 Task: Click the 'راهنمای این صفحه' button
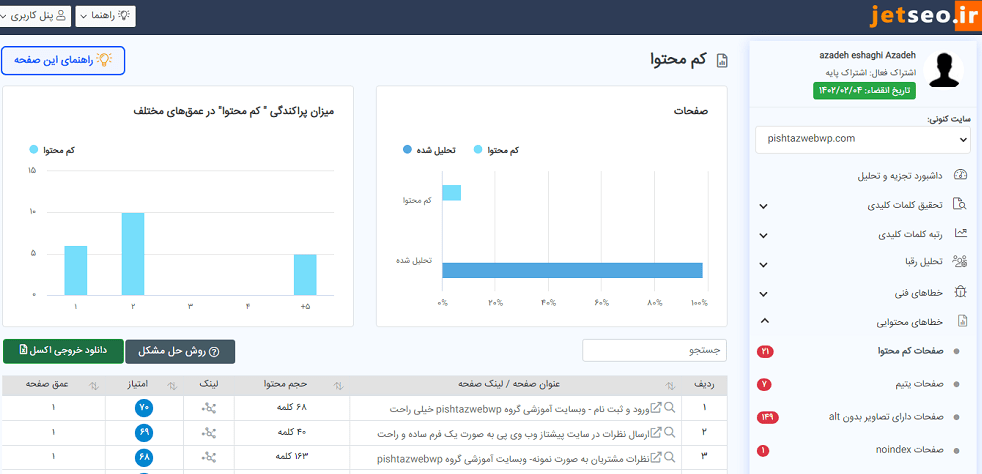[63, 60]
